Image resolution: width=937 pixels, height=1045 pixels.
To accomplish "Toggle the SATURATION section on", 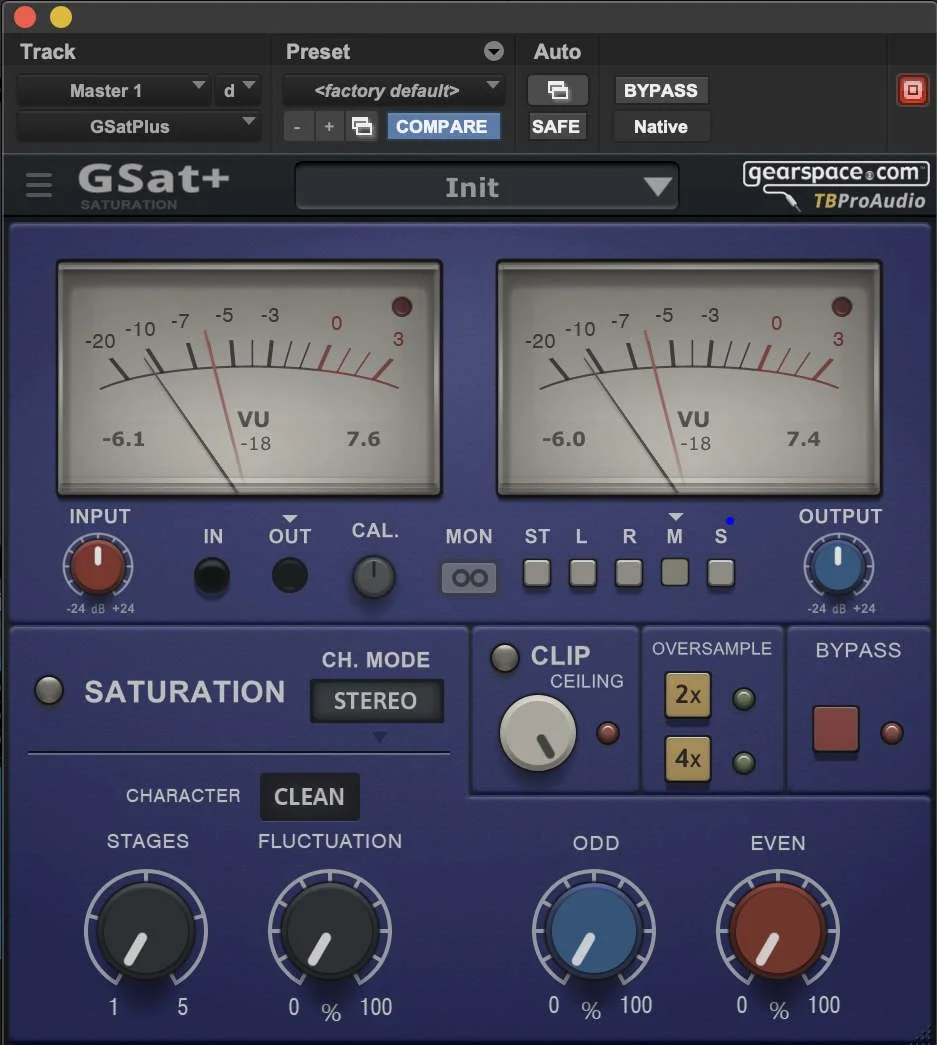I will pyautogui.click(x=48, y=690).
